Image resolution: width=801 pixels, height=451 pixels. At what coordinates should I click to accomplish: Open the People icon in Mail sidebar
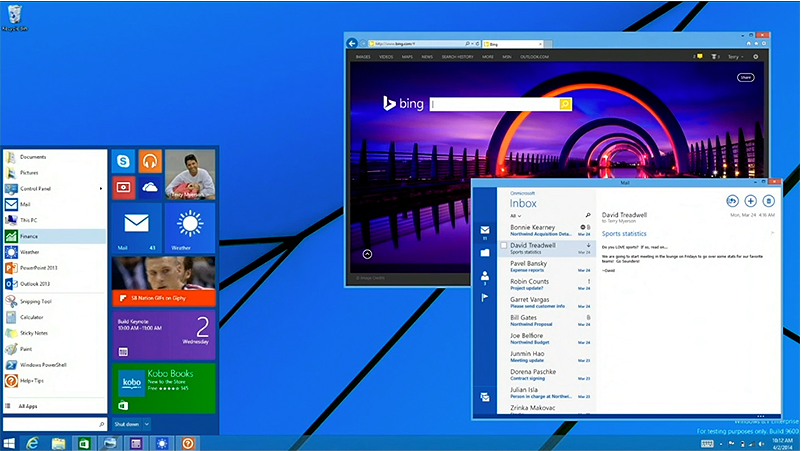(x=485, y=275)
